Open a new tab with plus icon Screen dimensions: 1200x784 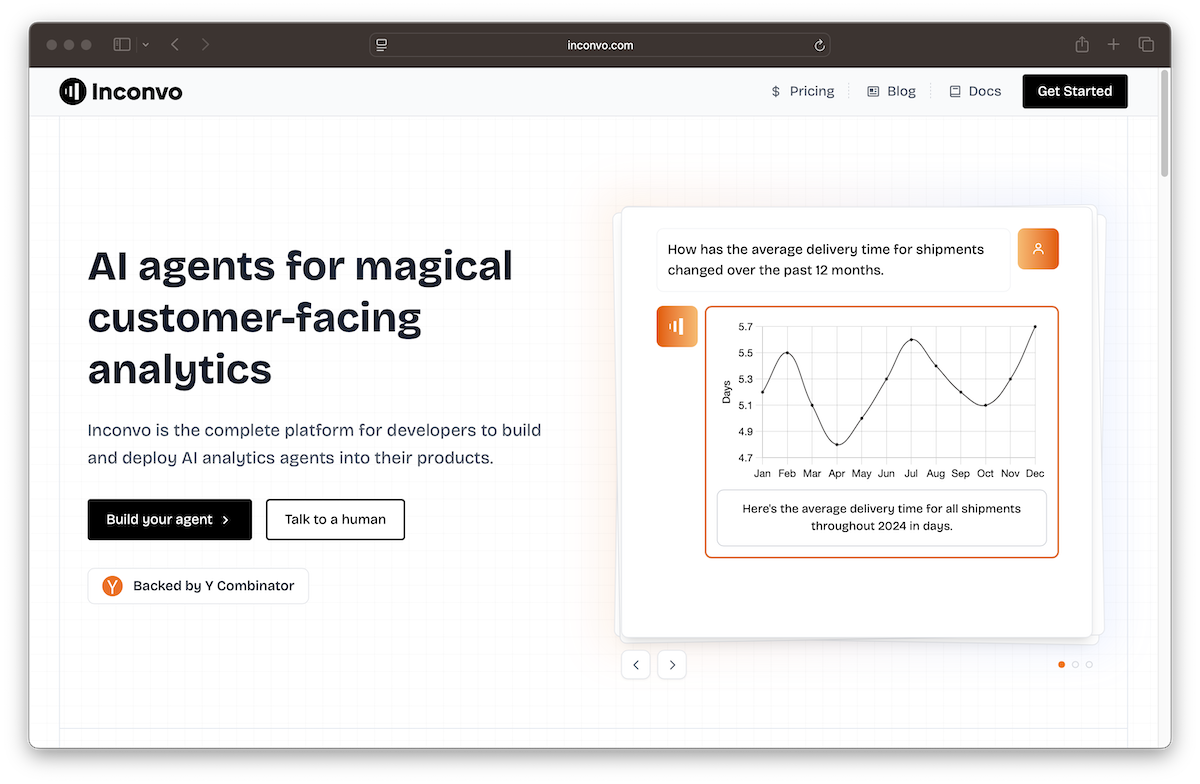coord(1113,45)
